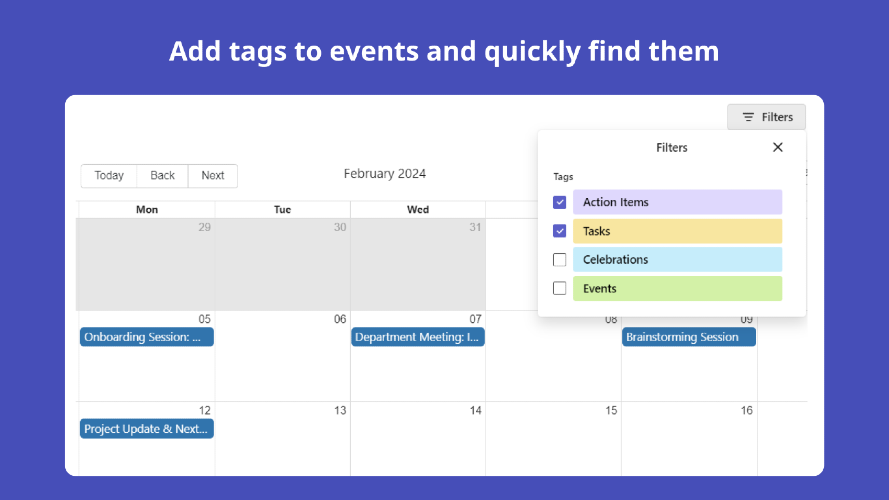This screenshot has height=500, width=889.
Task: Select the yellow Tasks tag
Action: (x=678, y=231)
